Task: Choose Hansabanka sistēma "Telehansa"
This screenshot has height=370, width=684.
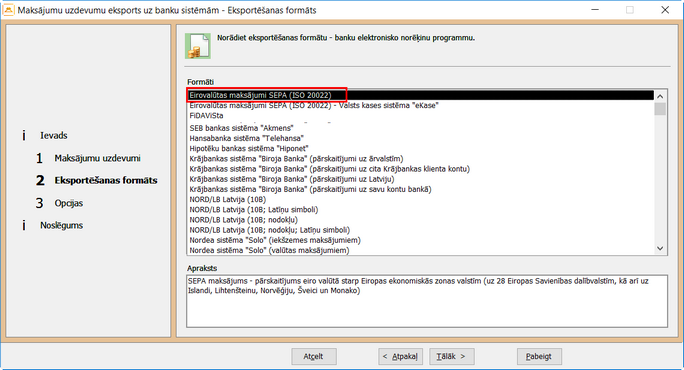Action: click(x=421, y=138)
